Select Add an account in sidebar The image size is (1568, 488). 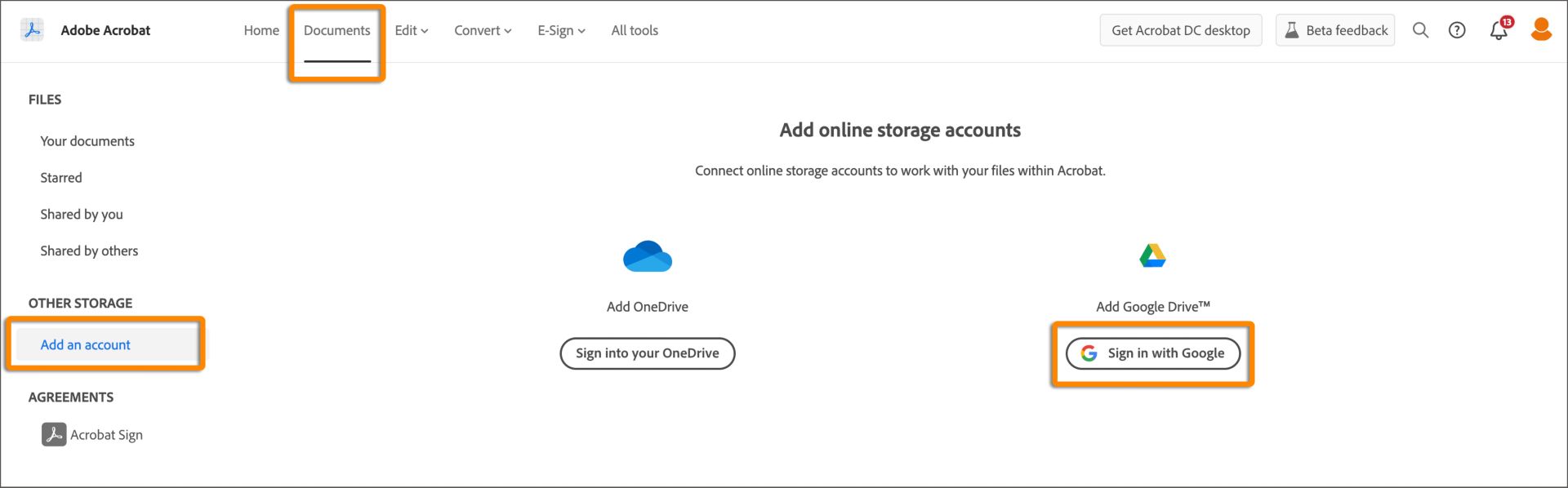86,344
